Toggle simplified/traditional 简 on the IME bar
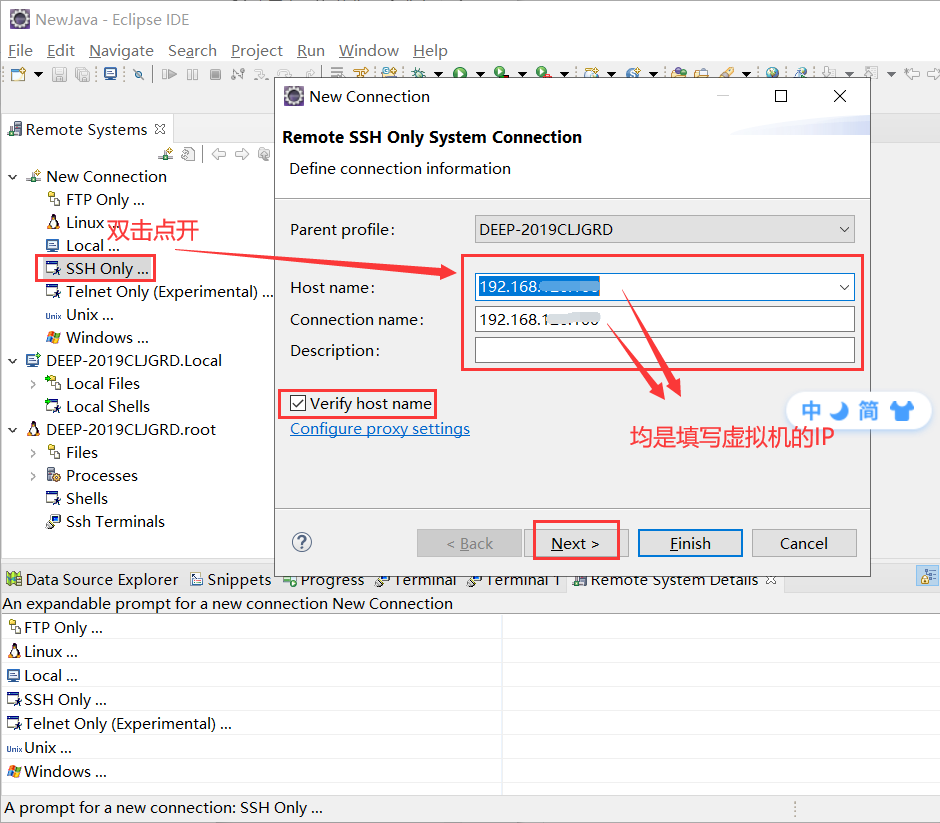The width and height of the screenshot is (940, 823). [x=869, y=411]
